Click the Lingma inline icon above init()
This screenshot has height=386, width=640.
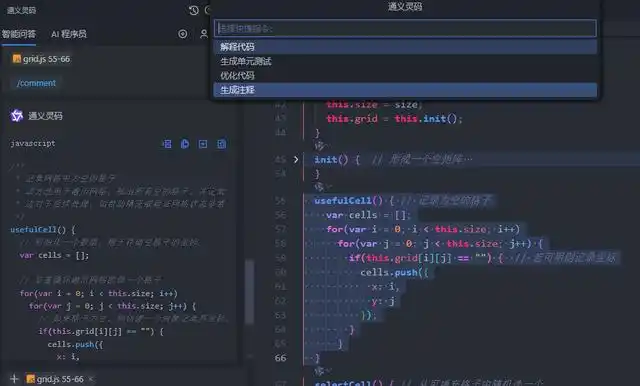pos(319,146)
